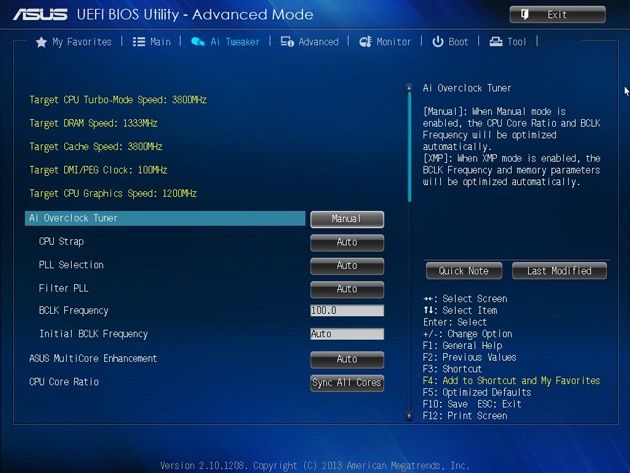This screenshot has height=473, width=630.
Task: Click Target DRAM Speed: 1333MHz text
Action: click(x=93, y=123)
